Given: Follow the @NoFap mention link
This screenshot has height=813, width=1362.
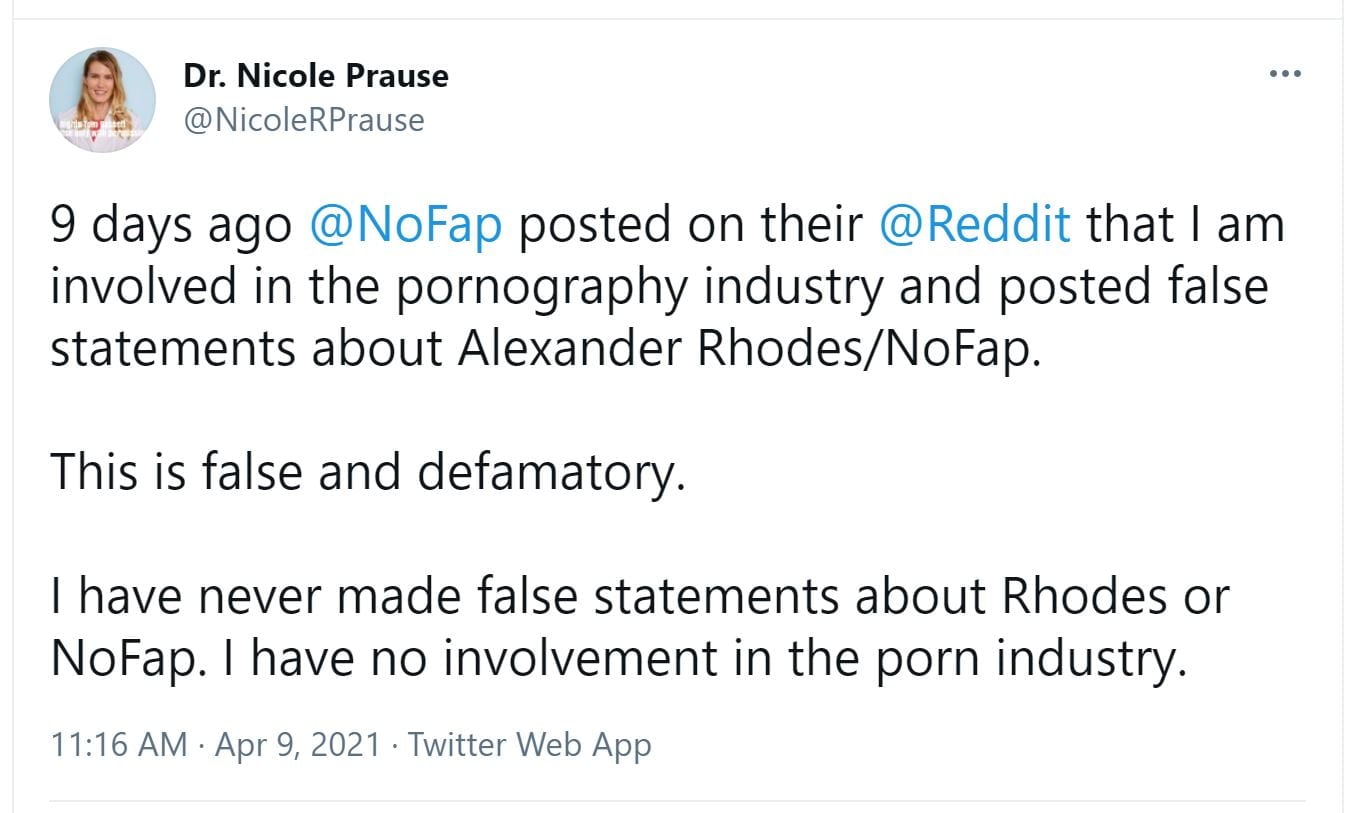Looking at the screenshot, I should tap(405, 225).
